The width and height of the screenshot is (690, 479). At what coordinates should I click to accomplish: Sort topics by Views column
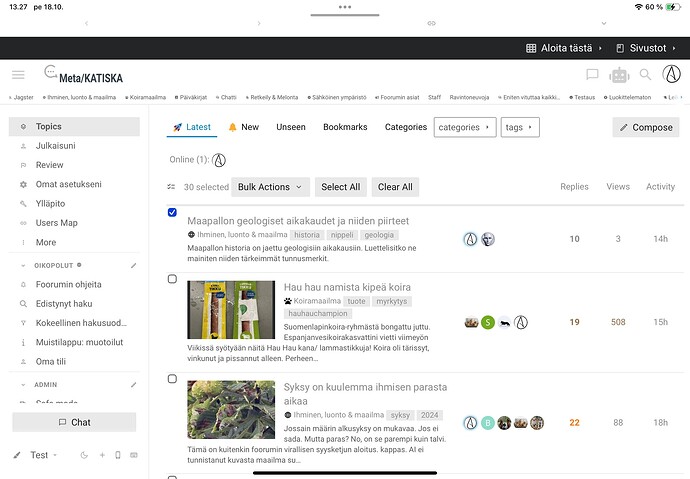click(618, 186)
